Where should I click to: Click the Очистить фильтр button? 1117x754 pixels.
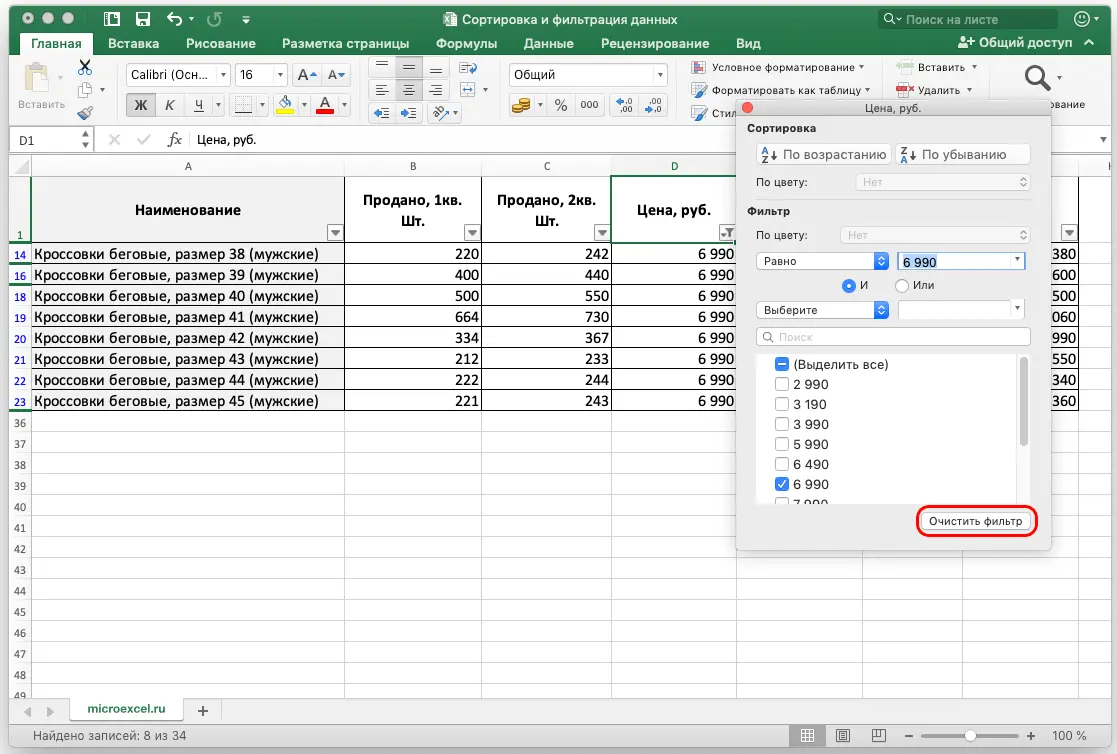click(x=975, y=521)
